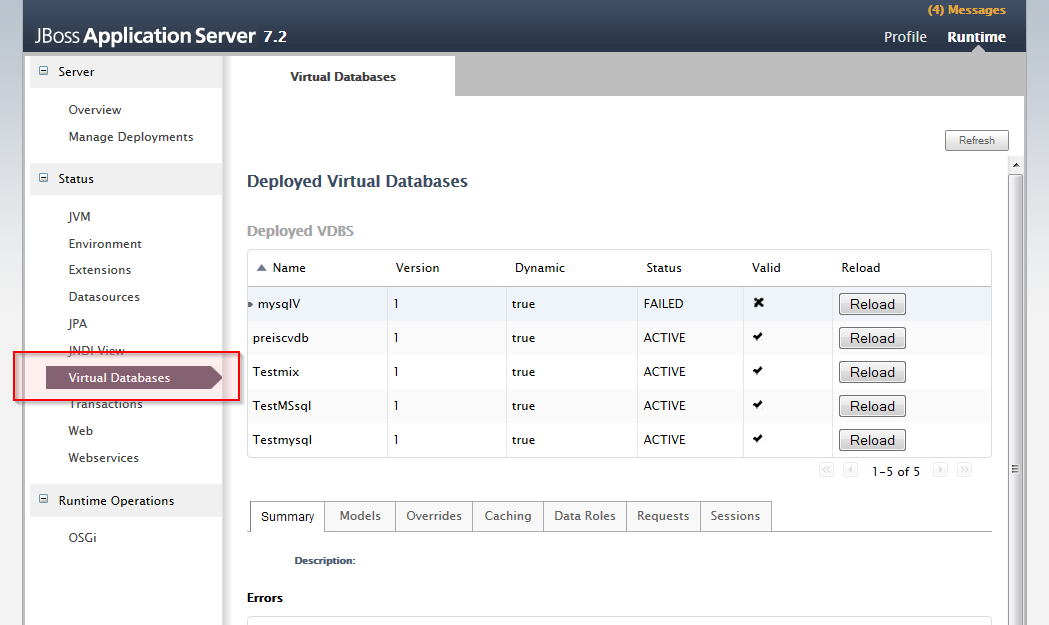Reload the preiscvdb virtual database
Screen dimensions: 1049x625
872,338
